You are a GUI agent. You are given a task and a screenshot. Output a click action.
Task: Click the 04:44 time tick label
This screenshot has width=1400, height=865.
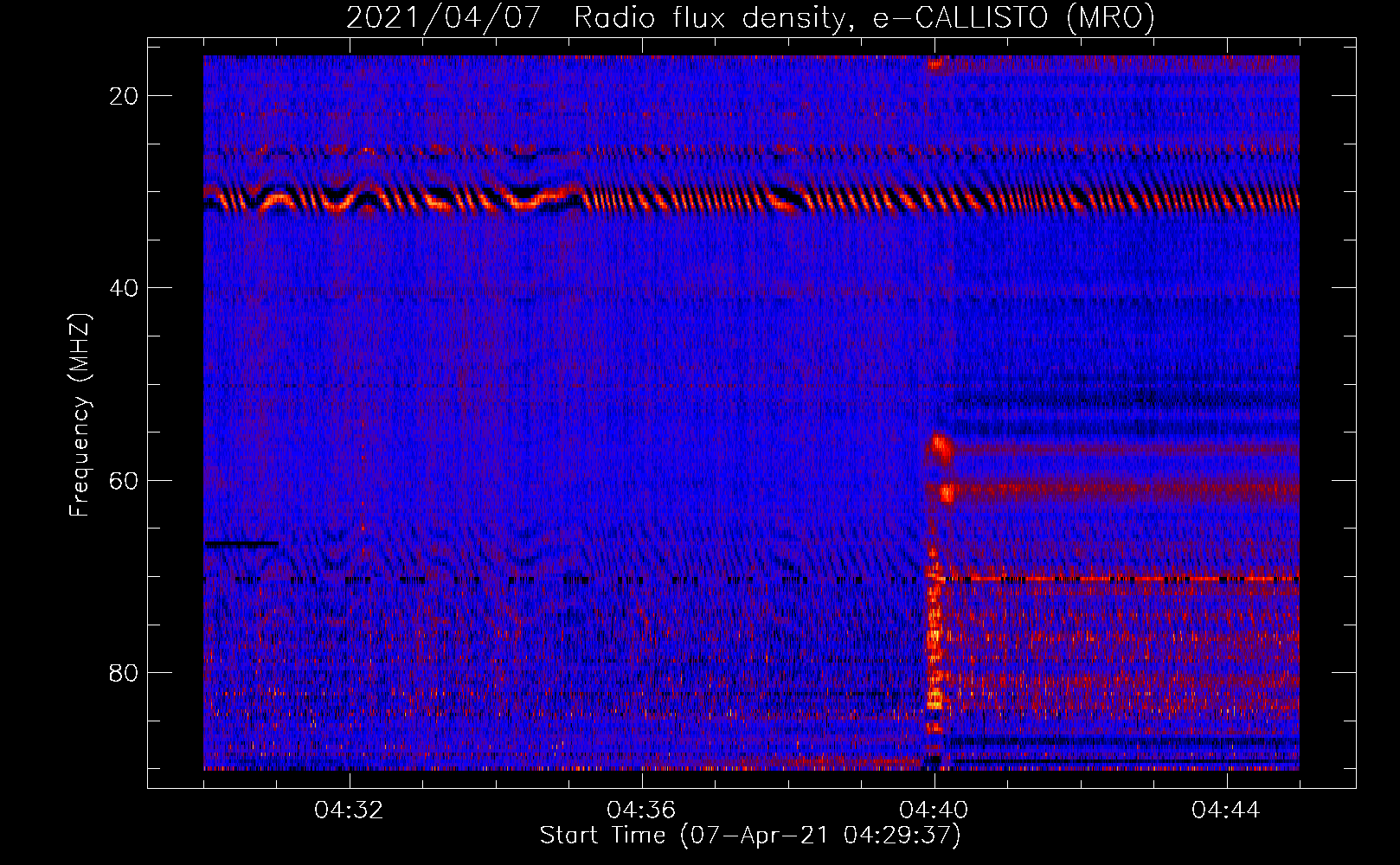1226,811
